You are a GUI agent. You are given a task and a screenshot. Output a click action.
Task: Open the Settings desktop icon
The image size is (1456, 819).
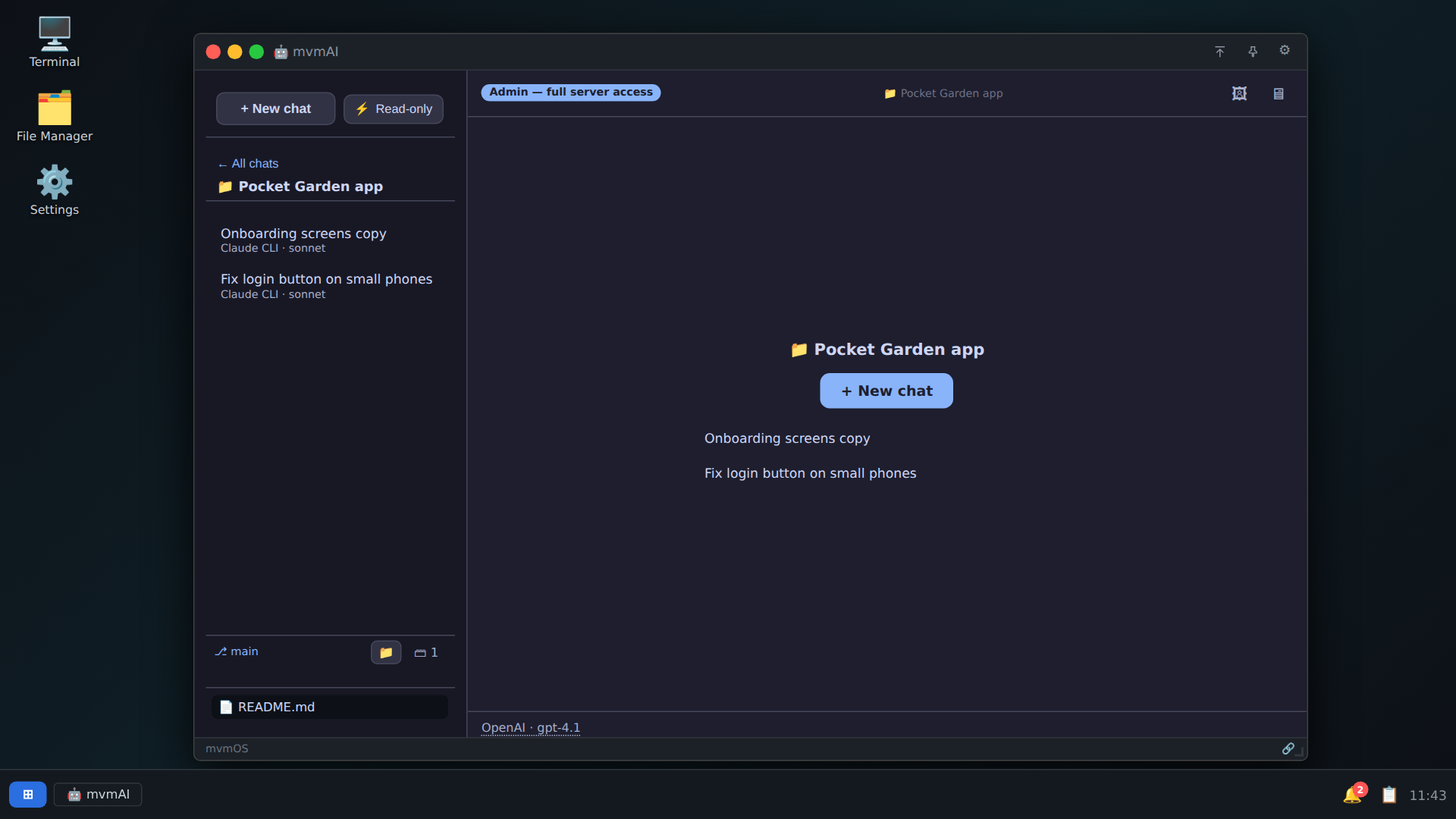55,190
